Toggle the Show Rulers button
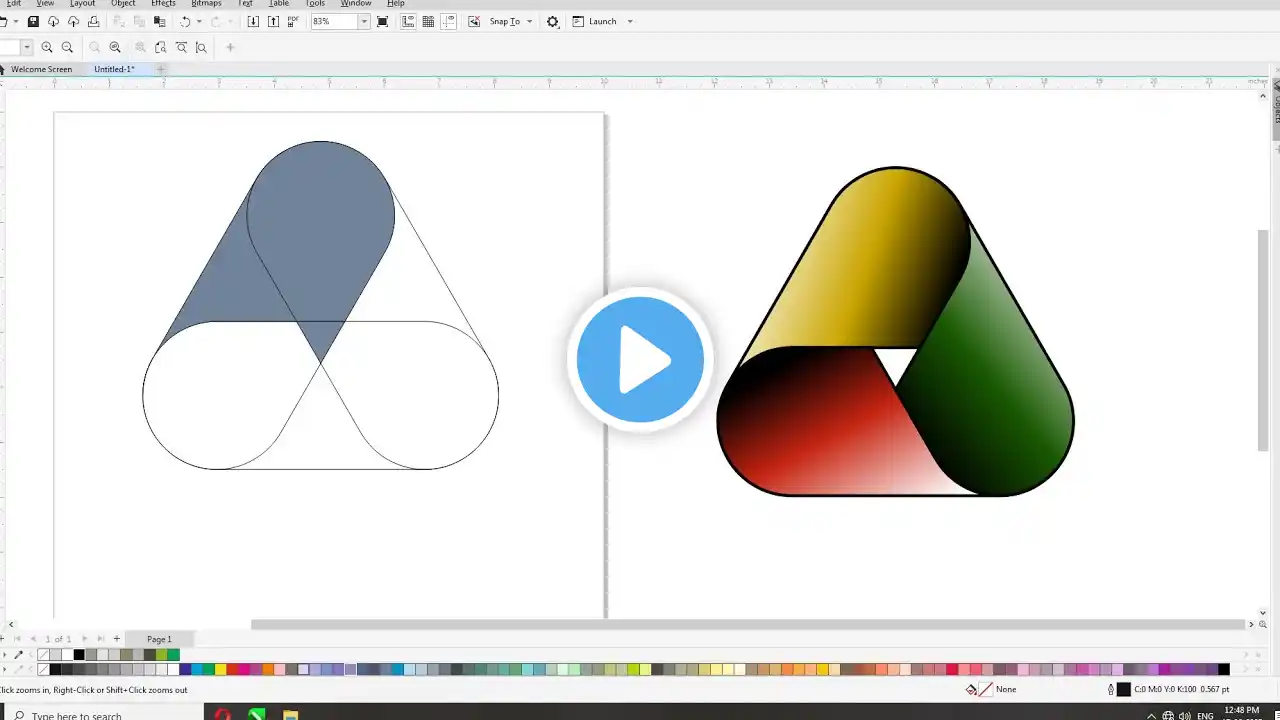This screenshot has width=1280, height=720. coord(408,21)
